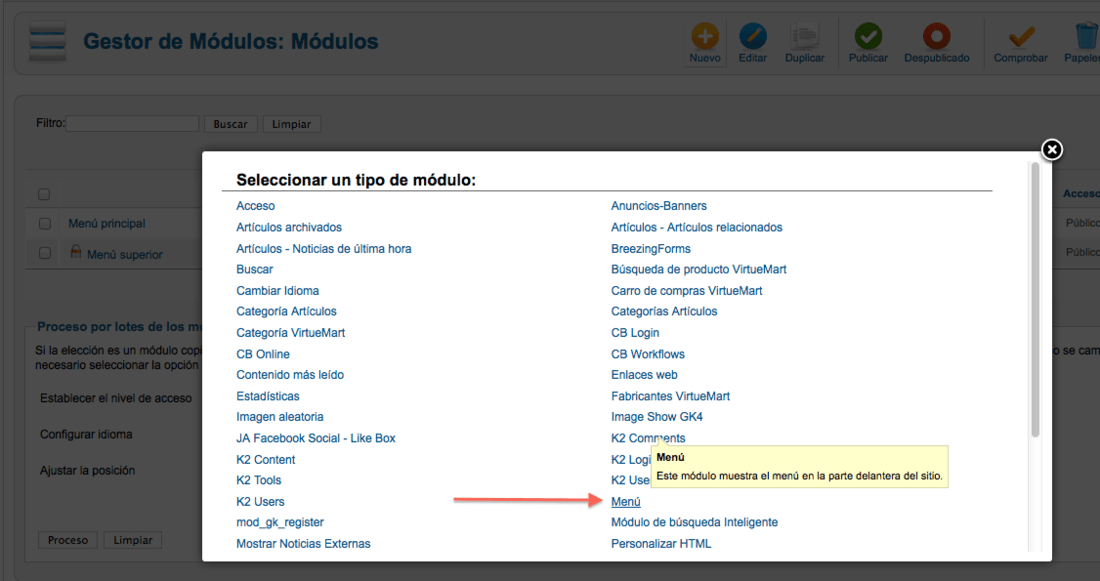Select Categoría VirtueMart module type
Viewport: 1100px width, 581px height.
(x=290, y=333)
